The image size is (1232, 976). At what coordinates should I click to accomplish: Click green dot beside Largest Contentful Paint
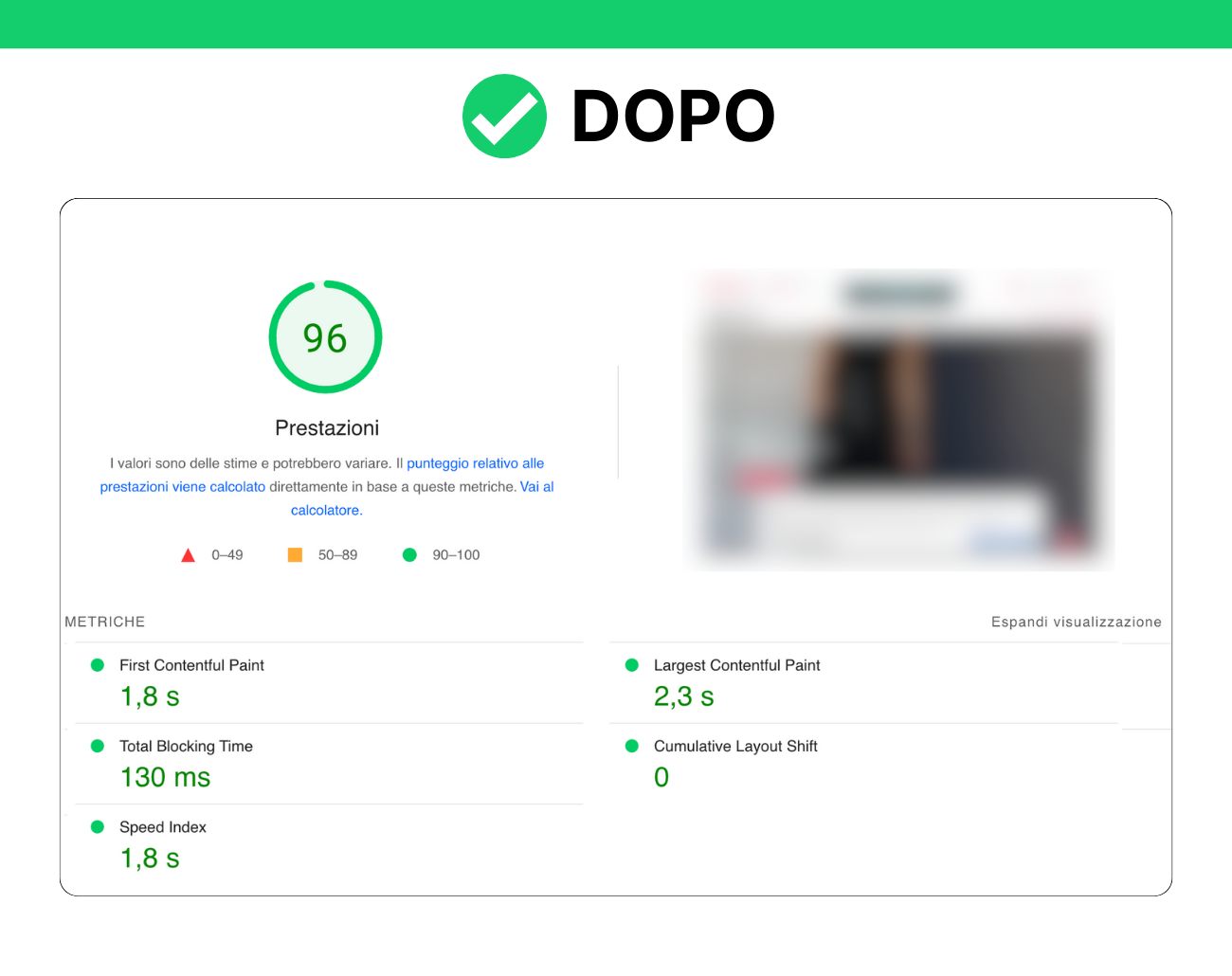click(x=632, y=665)
